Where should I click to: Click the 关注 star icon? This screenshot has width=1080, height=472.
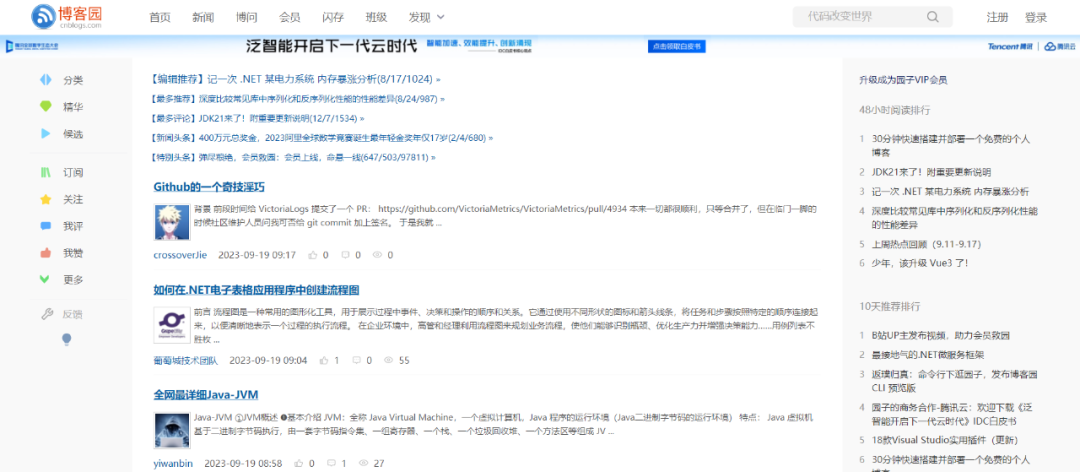point(45,199)
